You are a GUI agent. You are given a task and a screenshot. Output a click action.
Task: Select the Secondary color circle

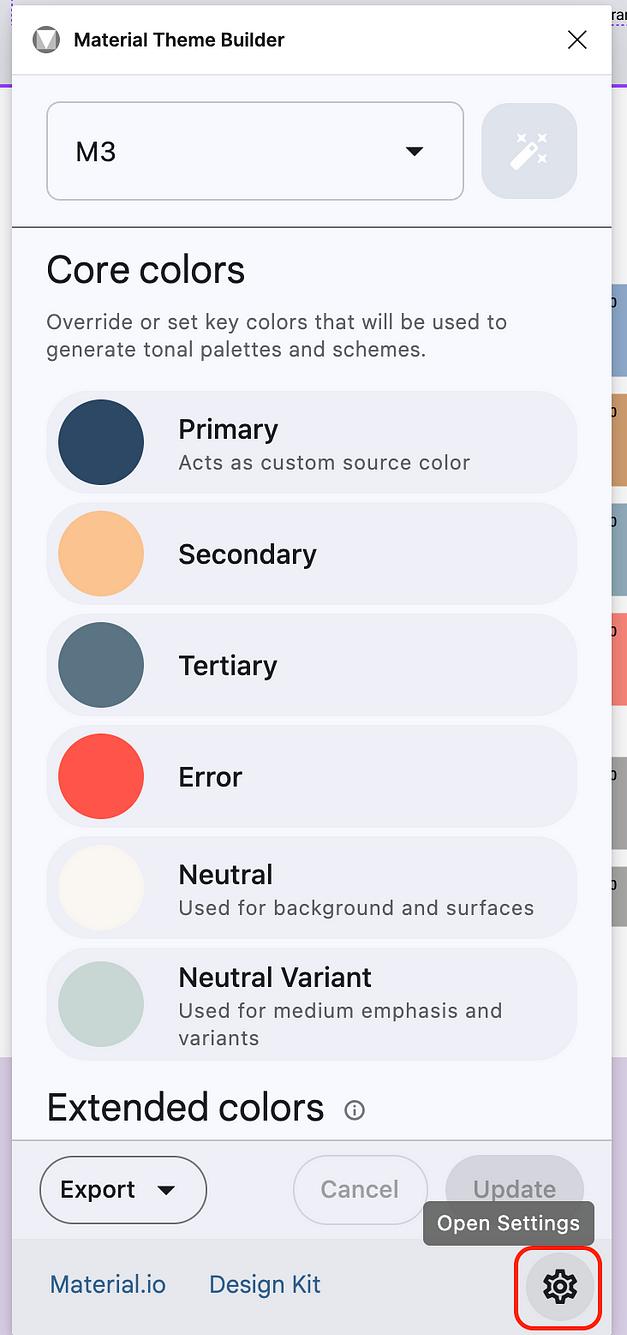tap(101, 554)
